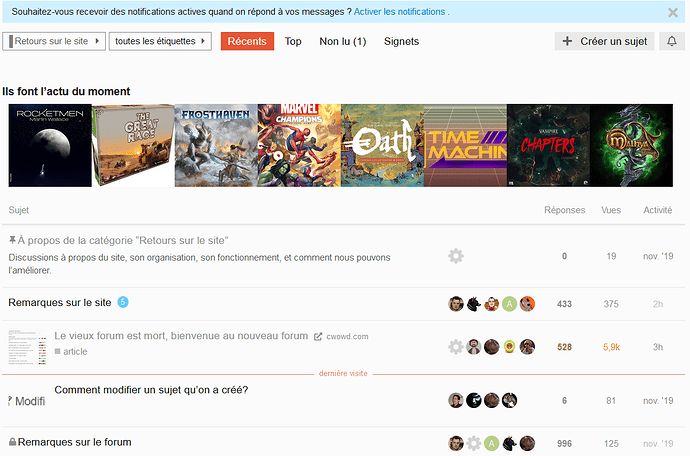Select the Récents tab
The image size is (690, 456).
[247, 41]
